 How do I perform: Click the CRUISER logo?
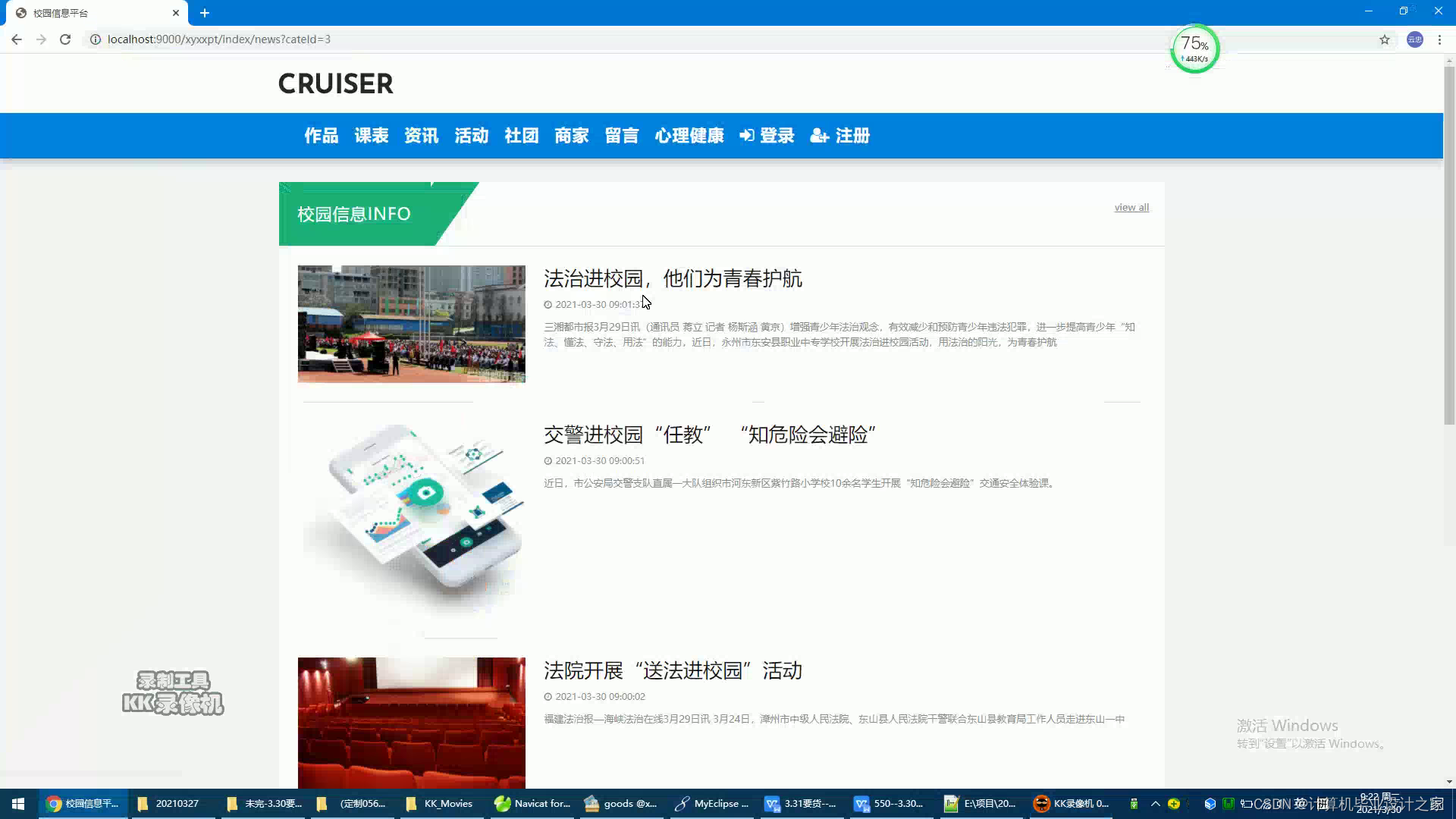tap(336, 83)
